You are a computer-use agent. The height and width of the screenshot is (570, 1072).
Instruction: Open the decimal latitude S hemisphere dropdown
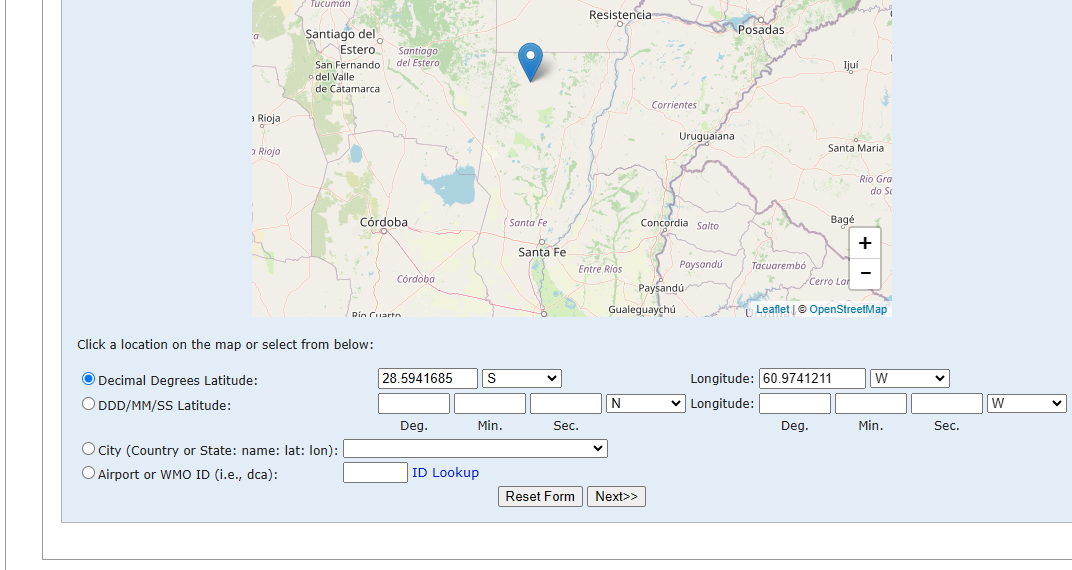[x=522, y=379]
